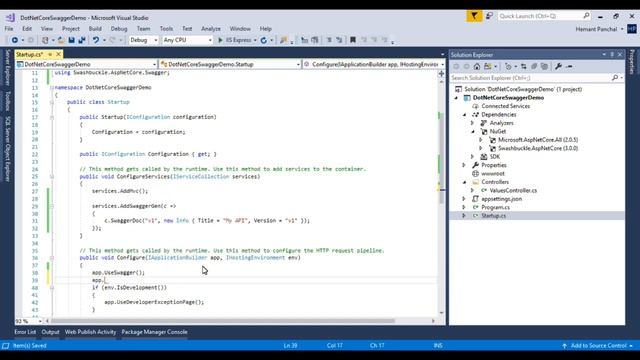Image resolution: width=640 pixels, height=360 pixels.
Task: Click Add to Source Control
Action: point(598,346)
